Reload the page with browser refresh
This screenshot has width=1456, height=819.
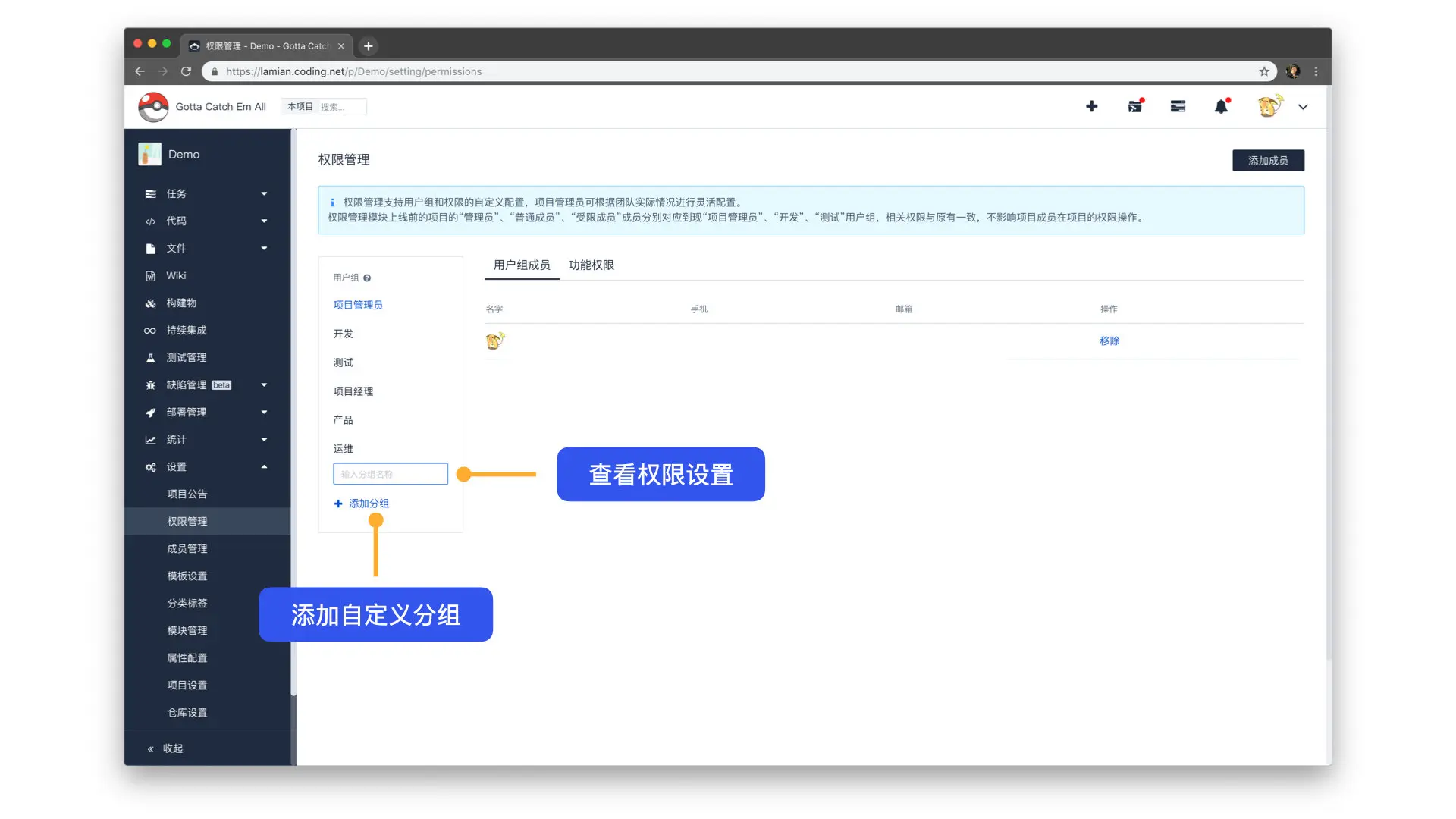pyautogui.click(x=186, y=71)
